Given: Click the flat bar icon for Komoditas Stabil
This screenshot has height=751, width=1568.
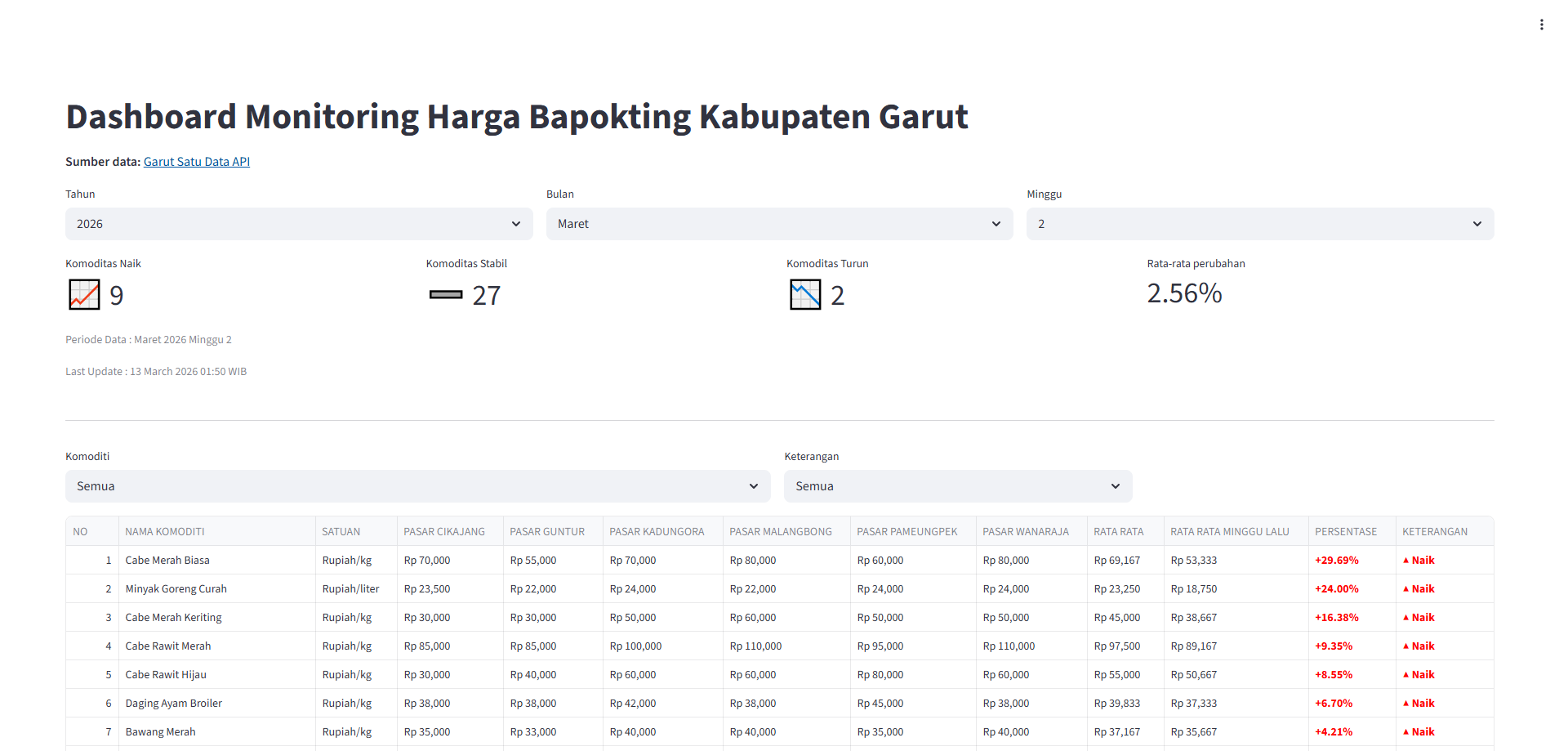Looking at the screenshot, I should point(446,295).
